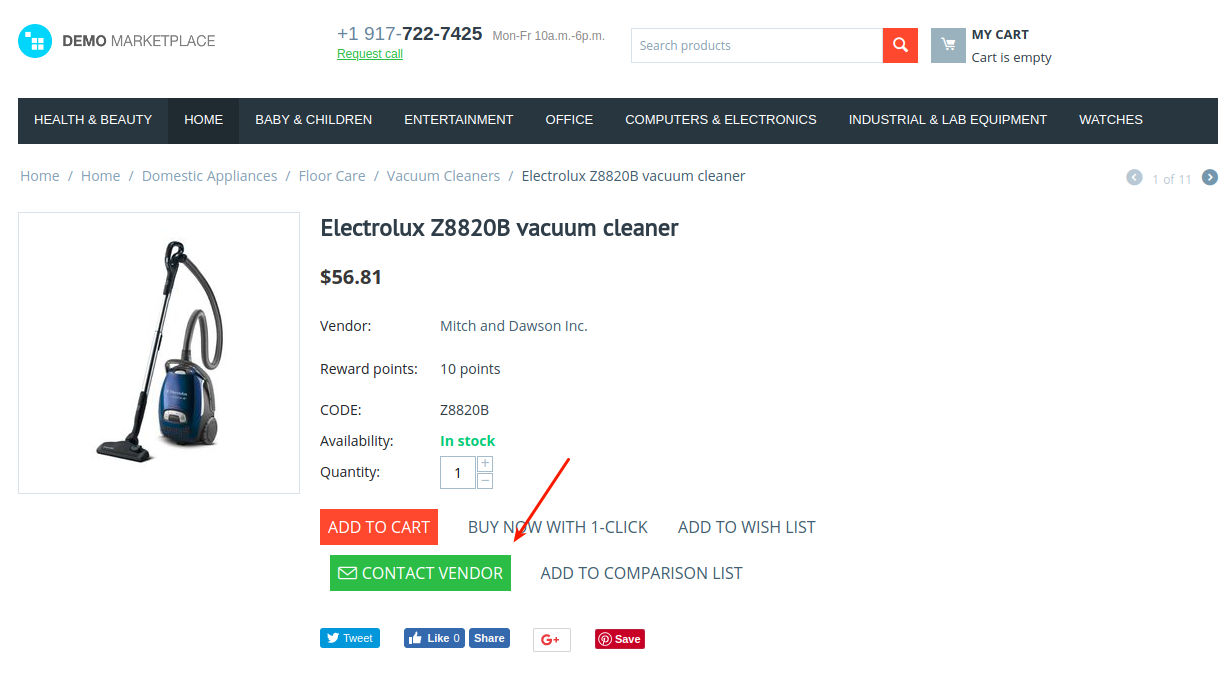Viewport: 1232px width, 678px height.
Task: Open Computers & Electronics menu
Action: pyautogui.click(x=721, y=120)
